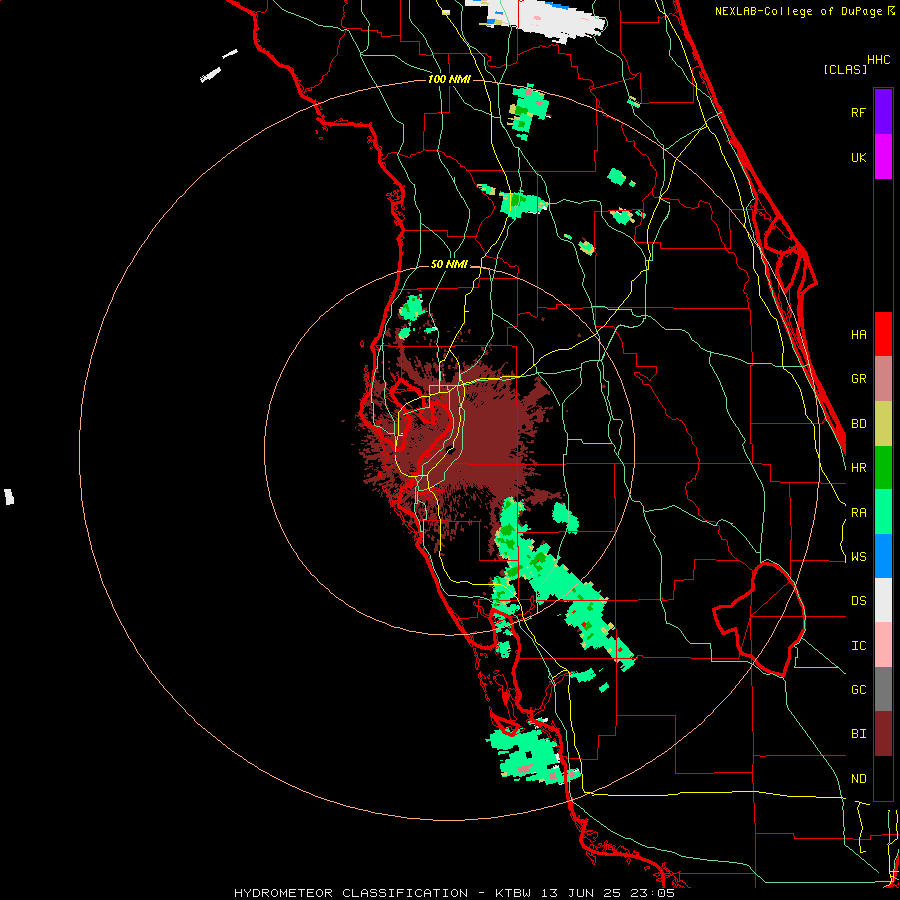Select the HR legend label
This screenshot has height=900, width=900.
coord(858,468)
